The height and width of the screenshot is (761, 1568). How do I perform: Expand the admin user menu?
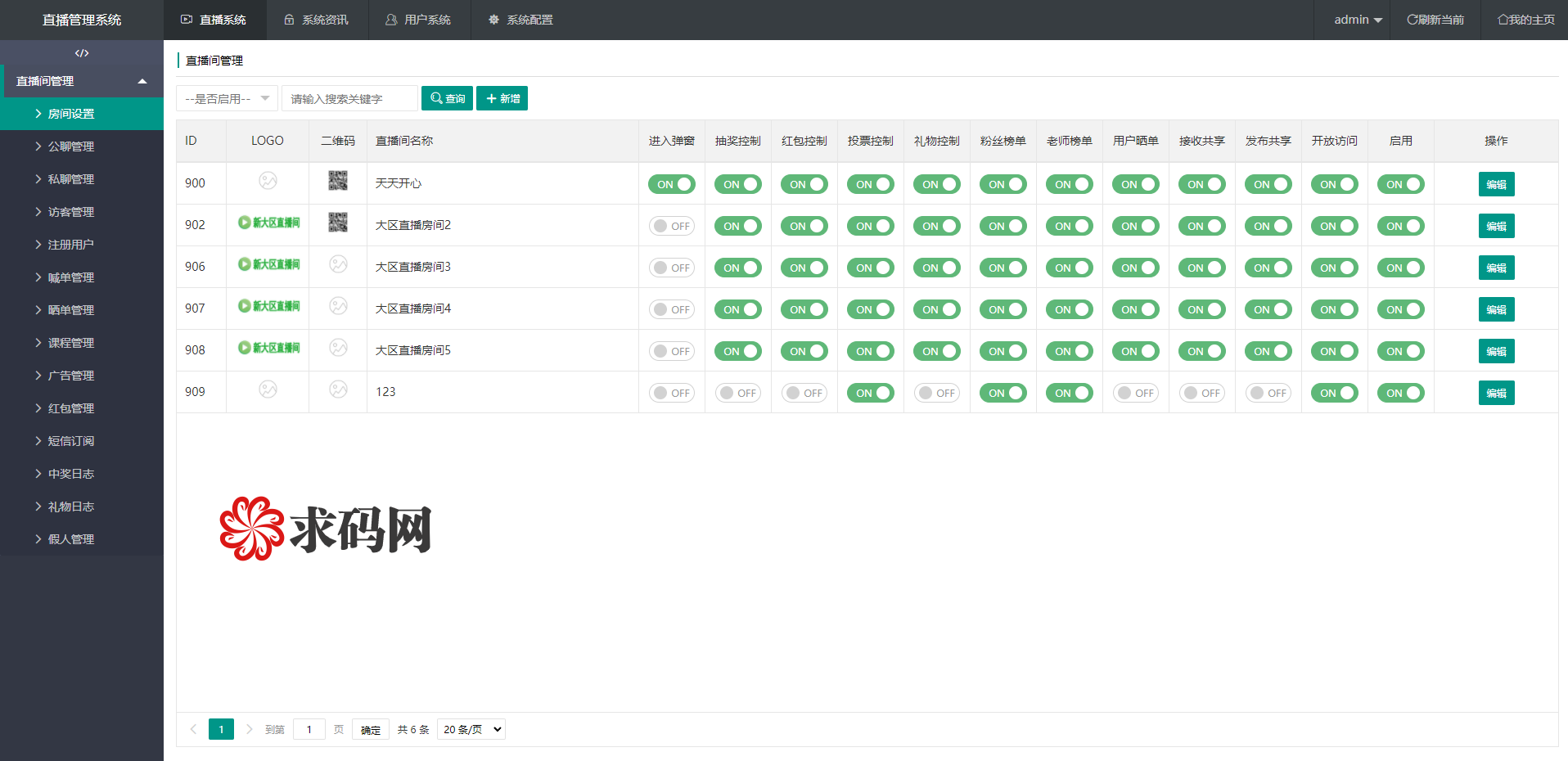1358,20
